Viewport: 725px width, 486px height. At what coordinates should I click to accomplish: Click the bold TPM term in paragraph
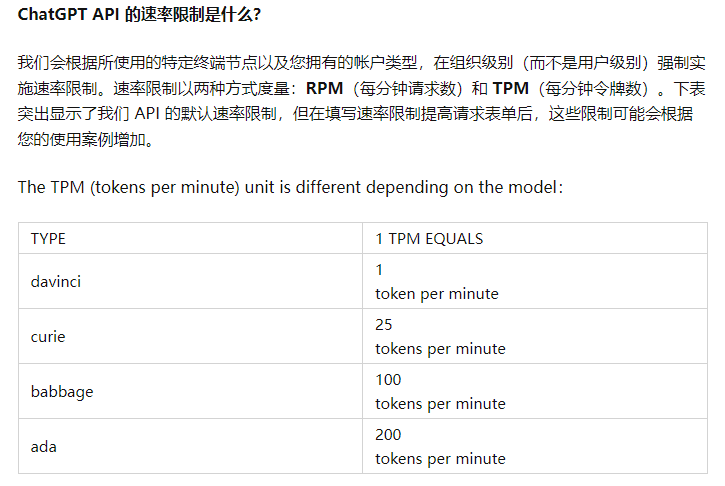click(x=510, y=88)
